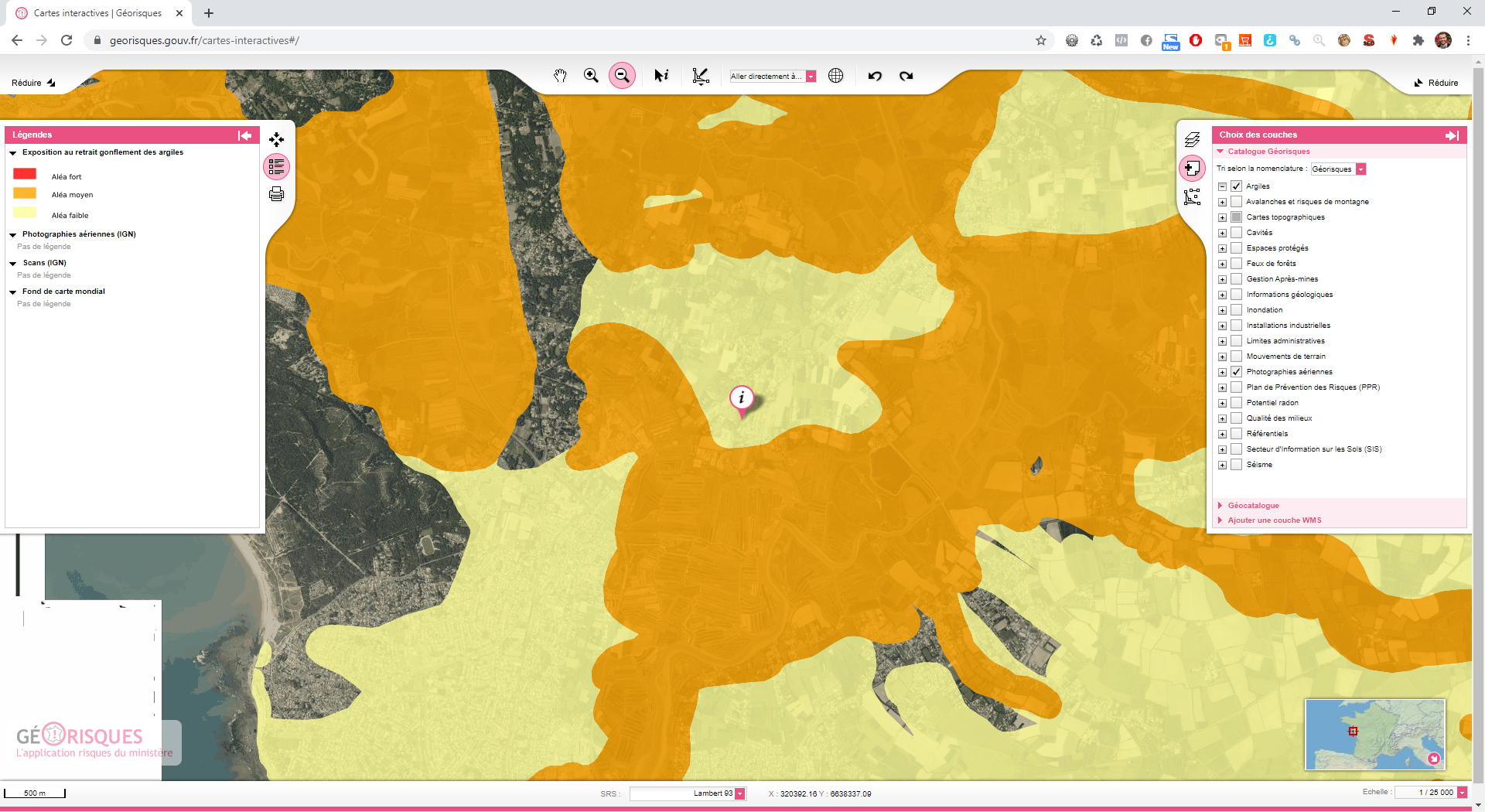Open Chrome extensions puzzle icon

click(x=1418, y=40)
